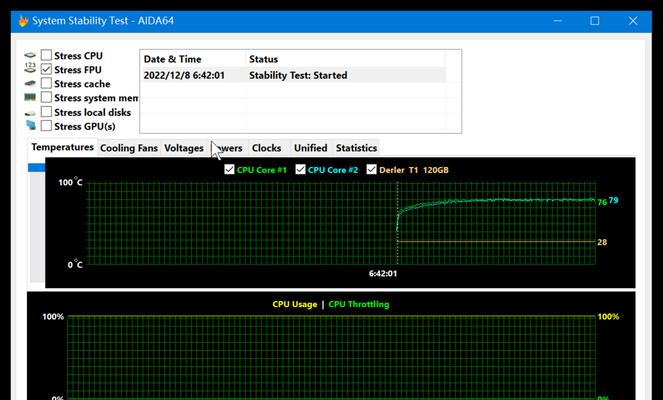This screenshot has width=663, height=400.
Task: Click the 76 temperature value of Core #1
Action: pyautogui.click(x=602, y=203)
